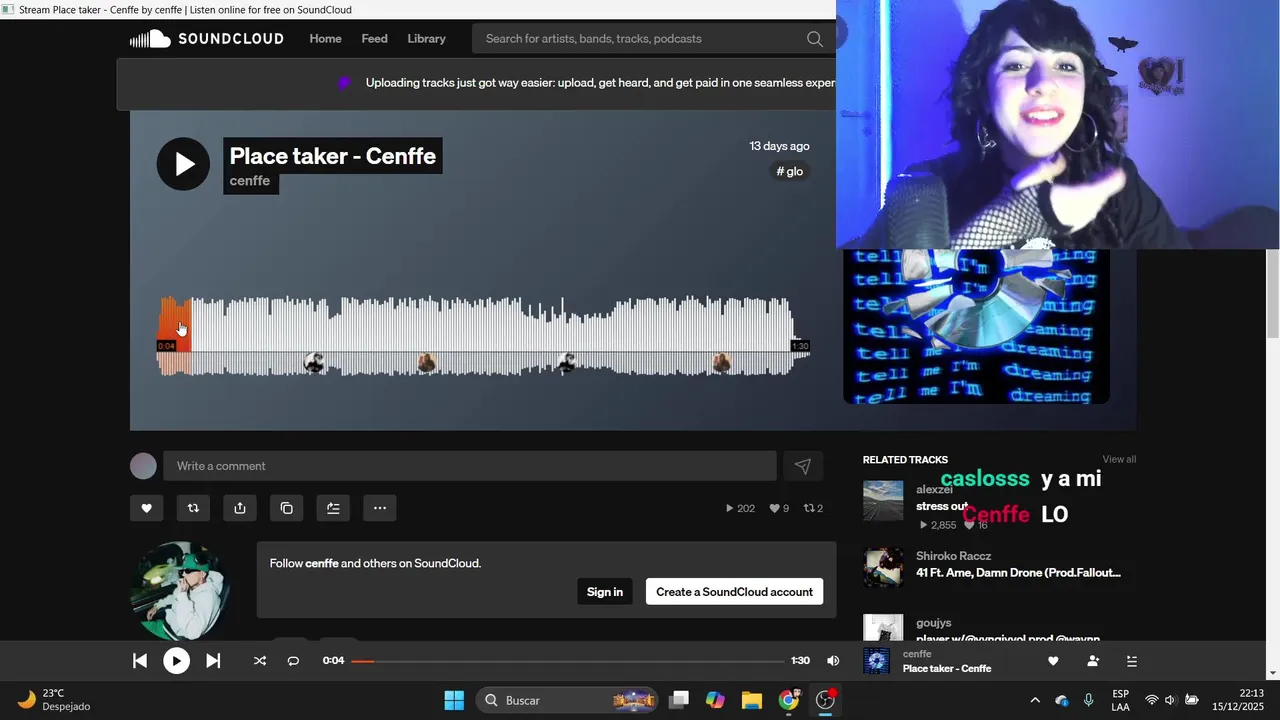The image size is (1280, 720).
Task: Toggle shuffle in the bottom player
Action: point(260,661)
